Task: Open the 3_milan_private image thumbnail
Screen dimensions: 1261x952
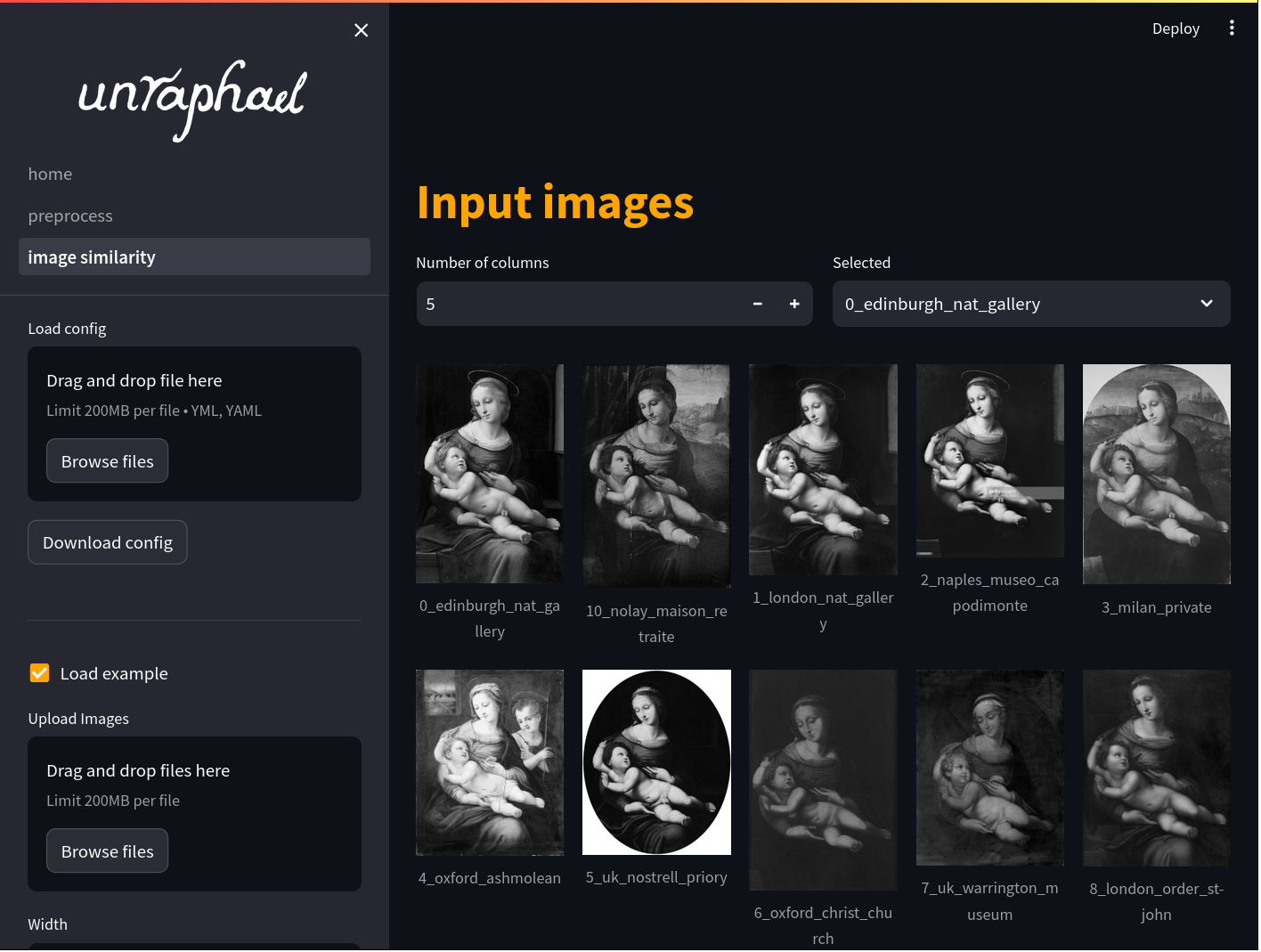Action: click(x=1158, y=476)
